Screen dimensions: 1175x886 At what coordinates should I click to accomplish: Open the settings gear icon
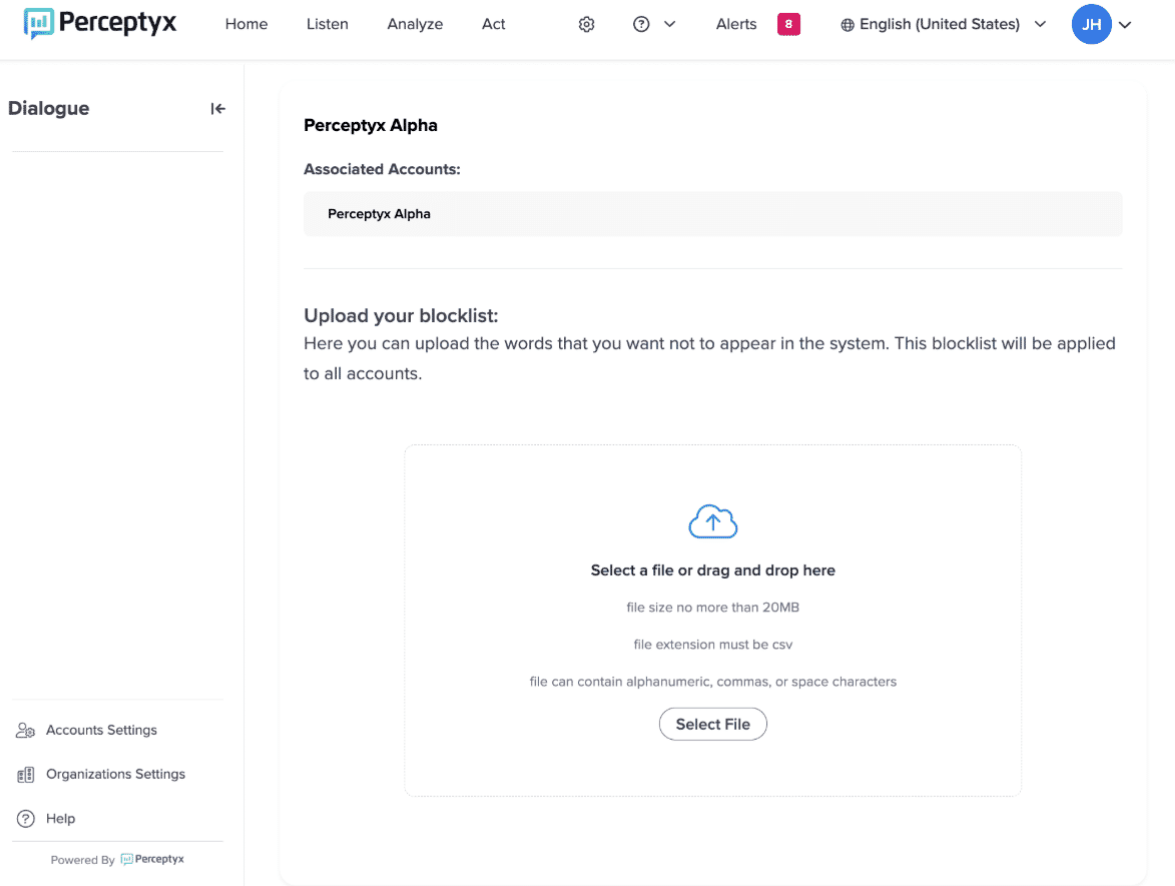586,24
